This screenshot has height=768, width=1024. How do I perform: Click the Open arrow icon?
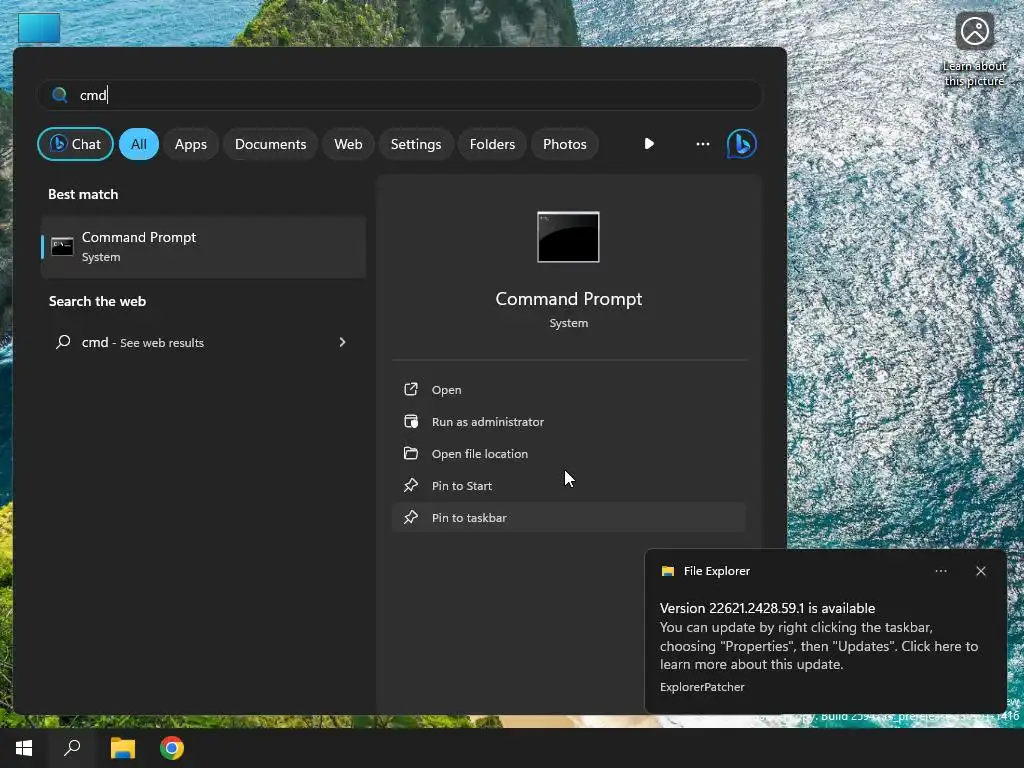411,389
